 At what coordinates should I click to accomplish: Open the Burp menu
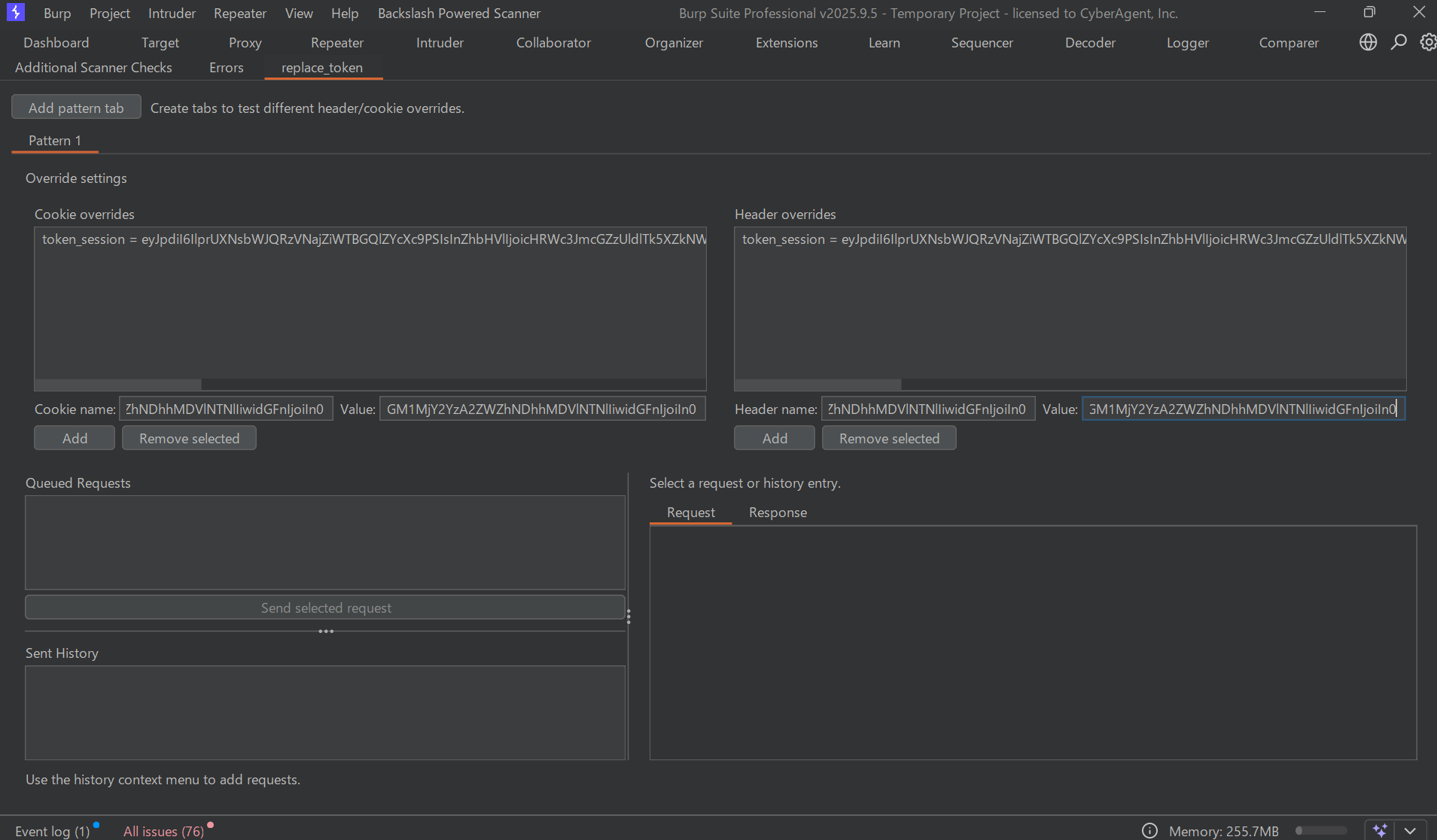57,14
